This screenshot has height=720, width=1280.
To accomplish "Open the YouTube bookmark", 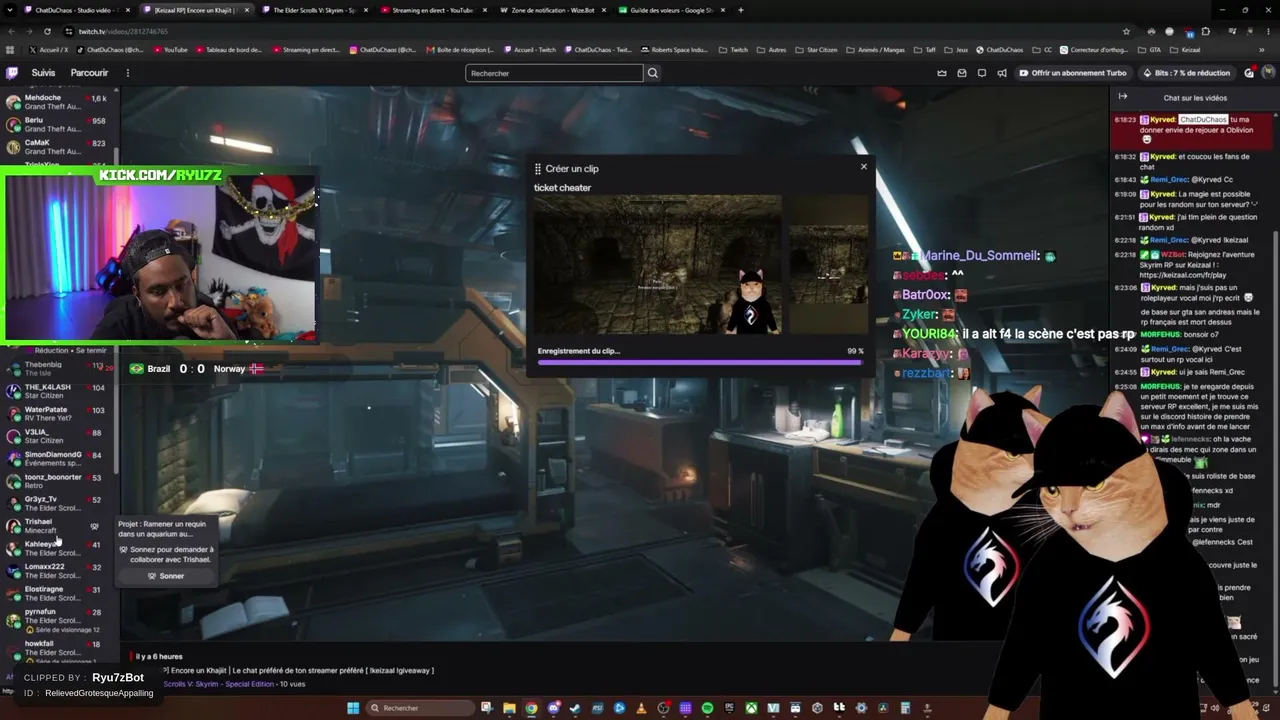I will tap(170, 50).
